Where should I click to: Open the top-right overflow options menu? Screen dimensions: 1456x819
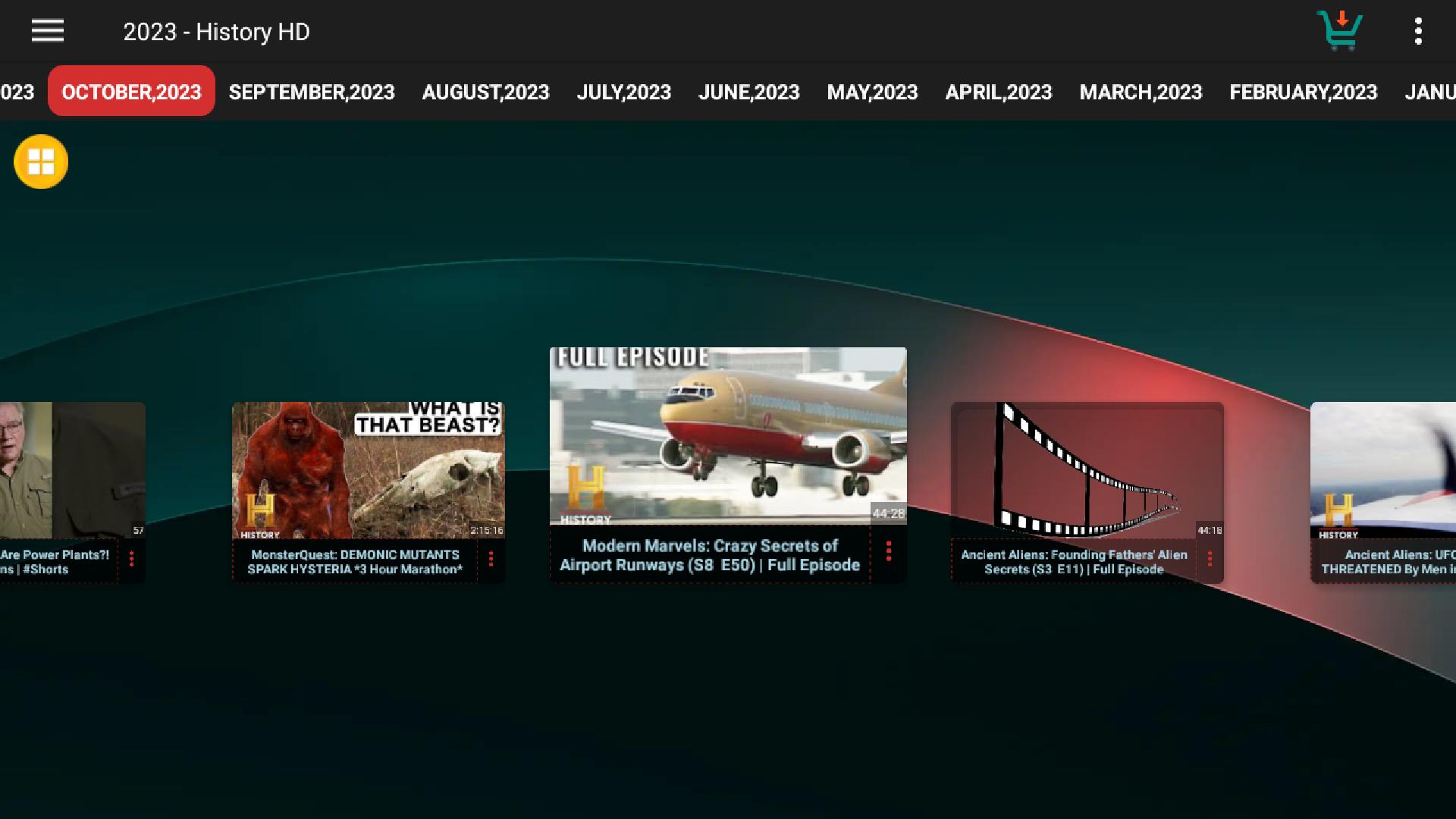point(1418,31)
